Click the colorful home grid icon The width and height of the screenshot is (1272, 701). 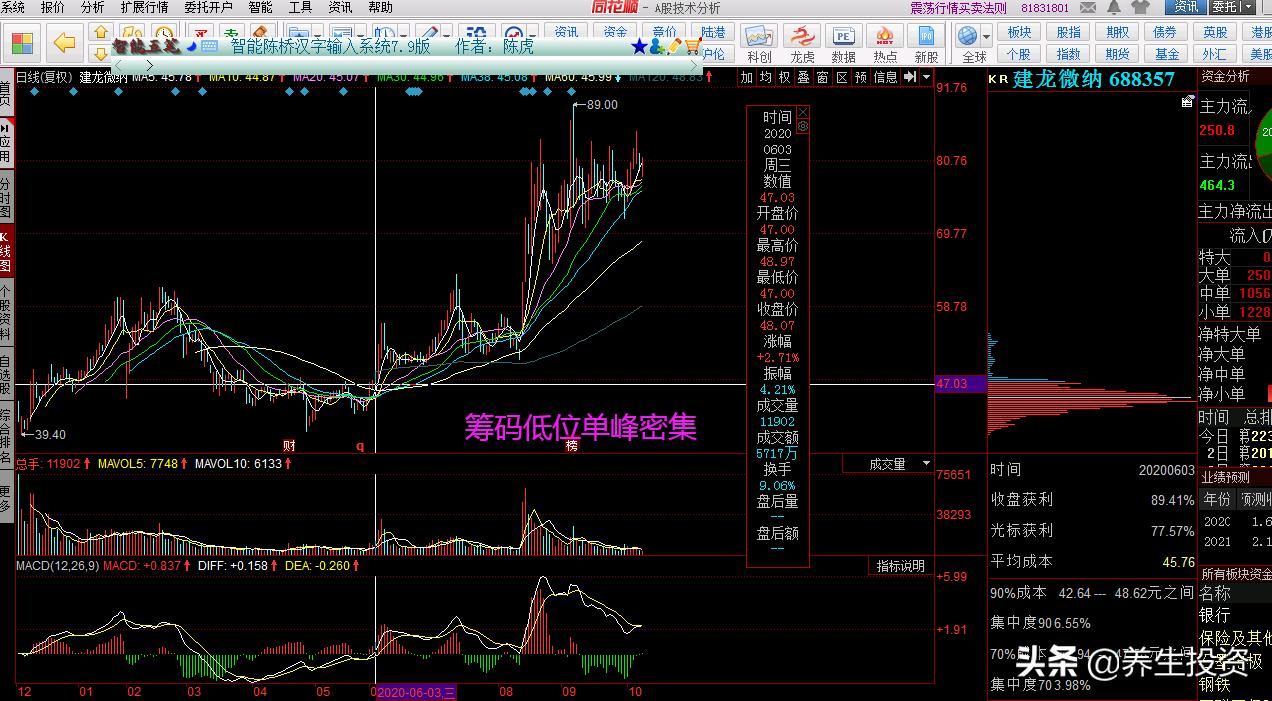(x=22, y=45)
